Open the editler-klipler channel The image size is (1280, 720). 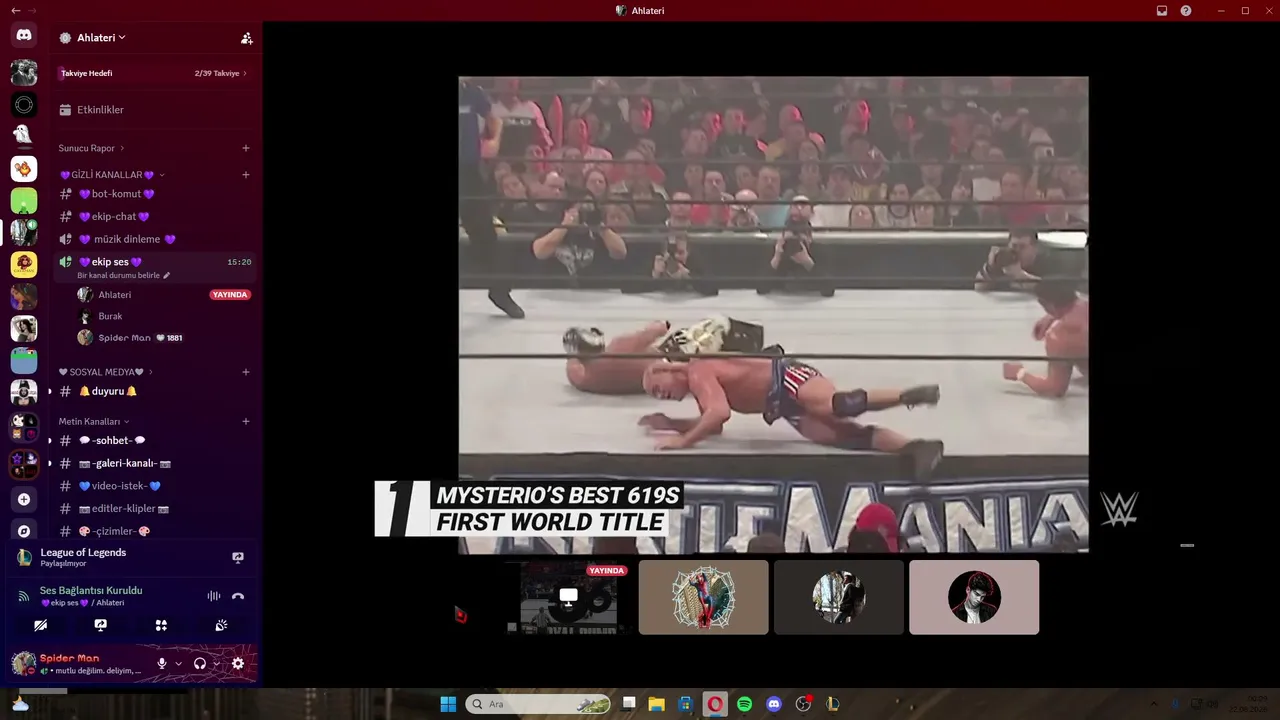(155, 508)
